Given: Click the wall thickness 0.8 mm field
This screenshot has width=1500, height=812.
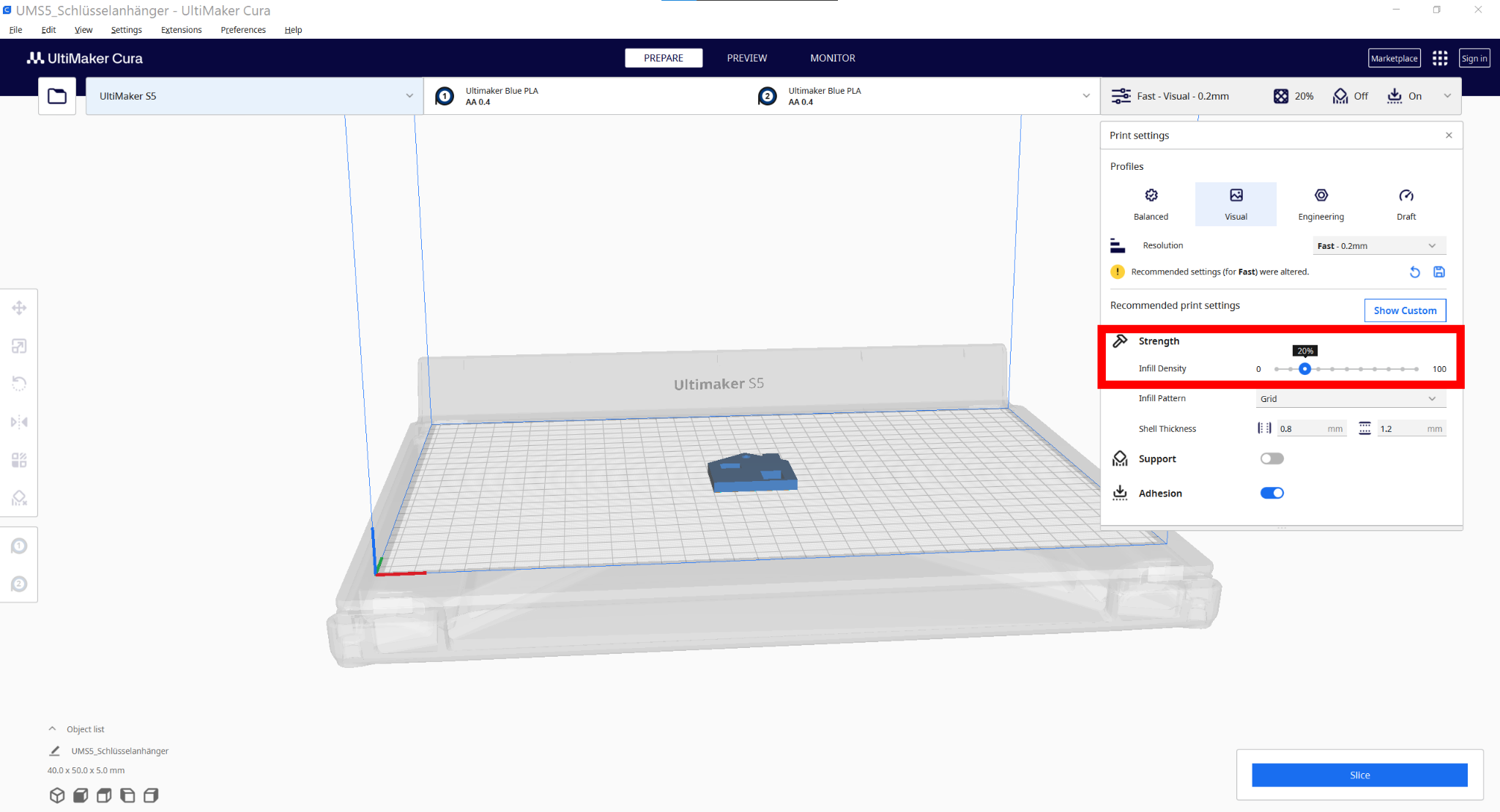Looking at the screenshot, I should pyautogui.click(x=1312, y=428).
